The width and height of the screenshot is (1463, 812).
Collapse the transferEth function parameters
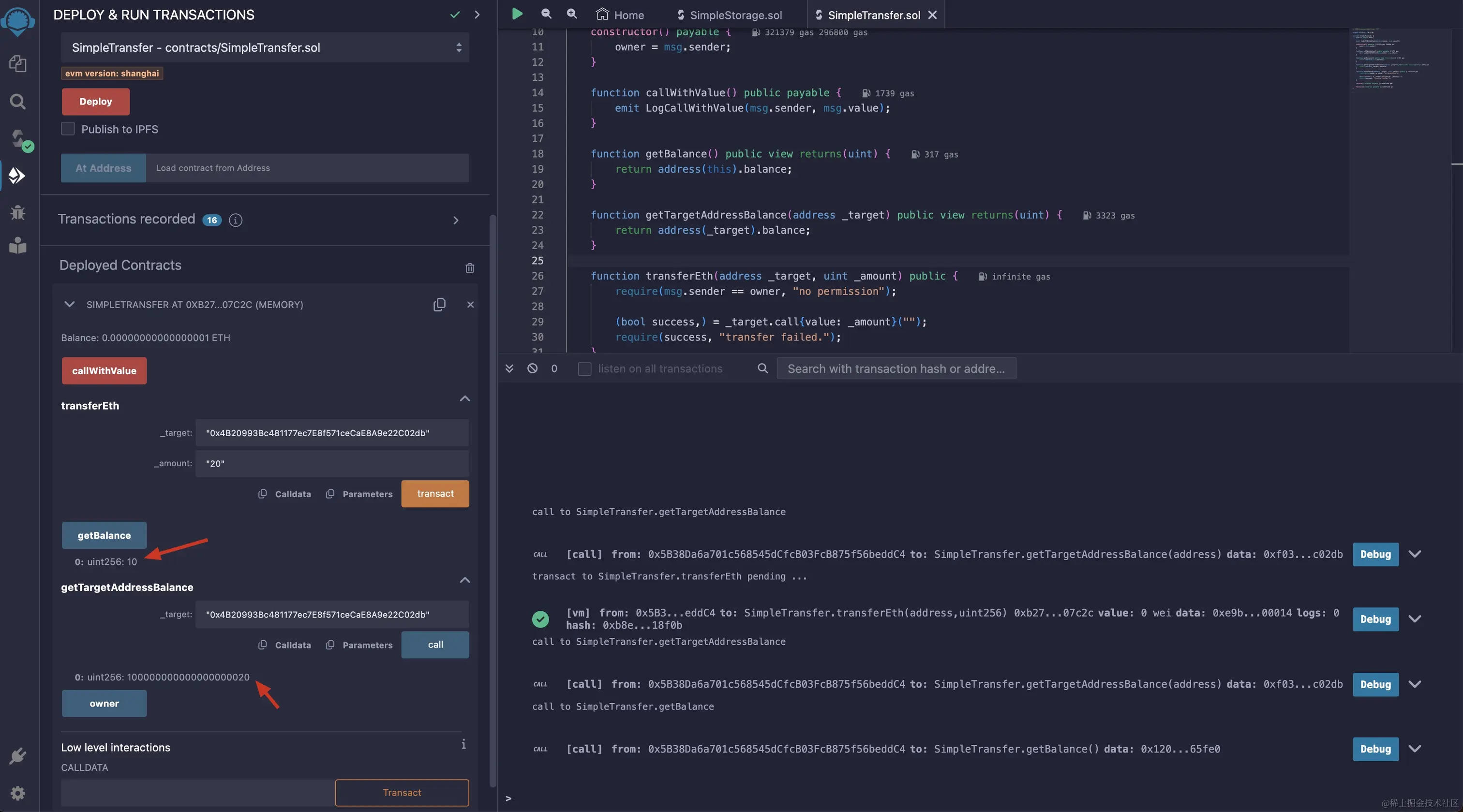tap(464, 399)
